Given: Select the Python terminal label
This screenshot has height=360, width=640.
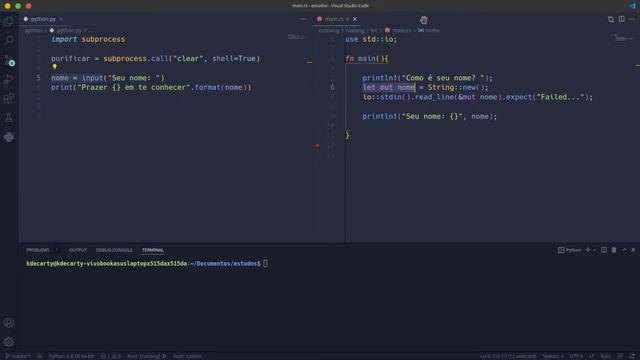Looking at the screenshot, I should click(x=569, y=250).
